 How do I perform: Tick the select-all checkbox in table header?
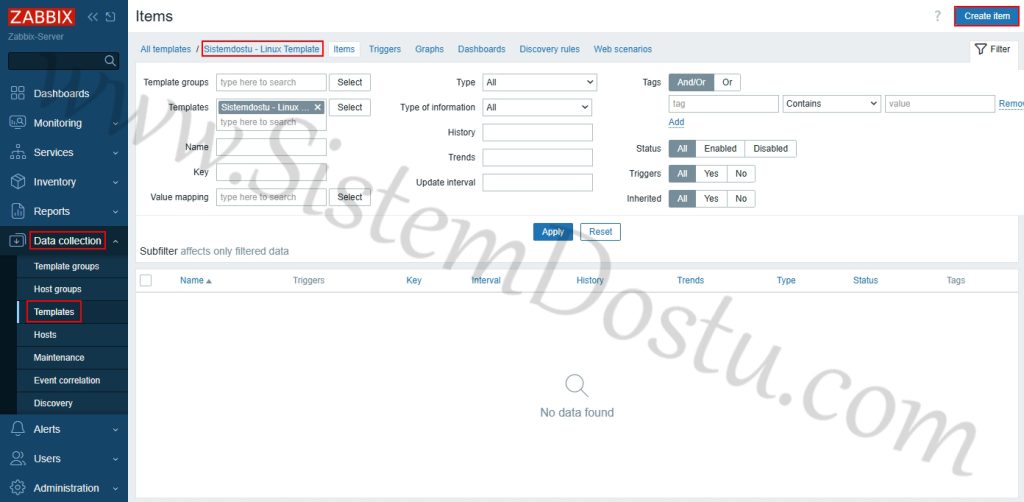(146, 280)
